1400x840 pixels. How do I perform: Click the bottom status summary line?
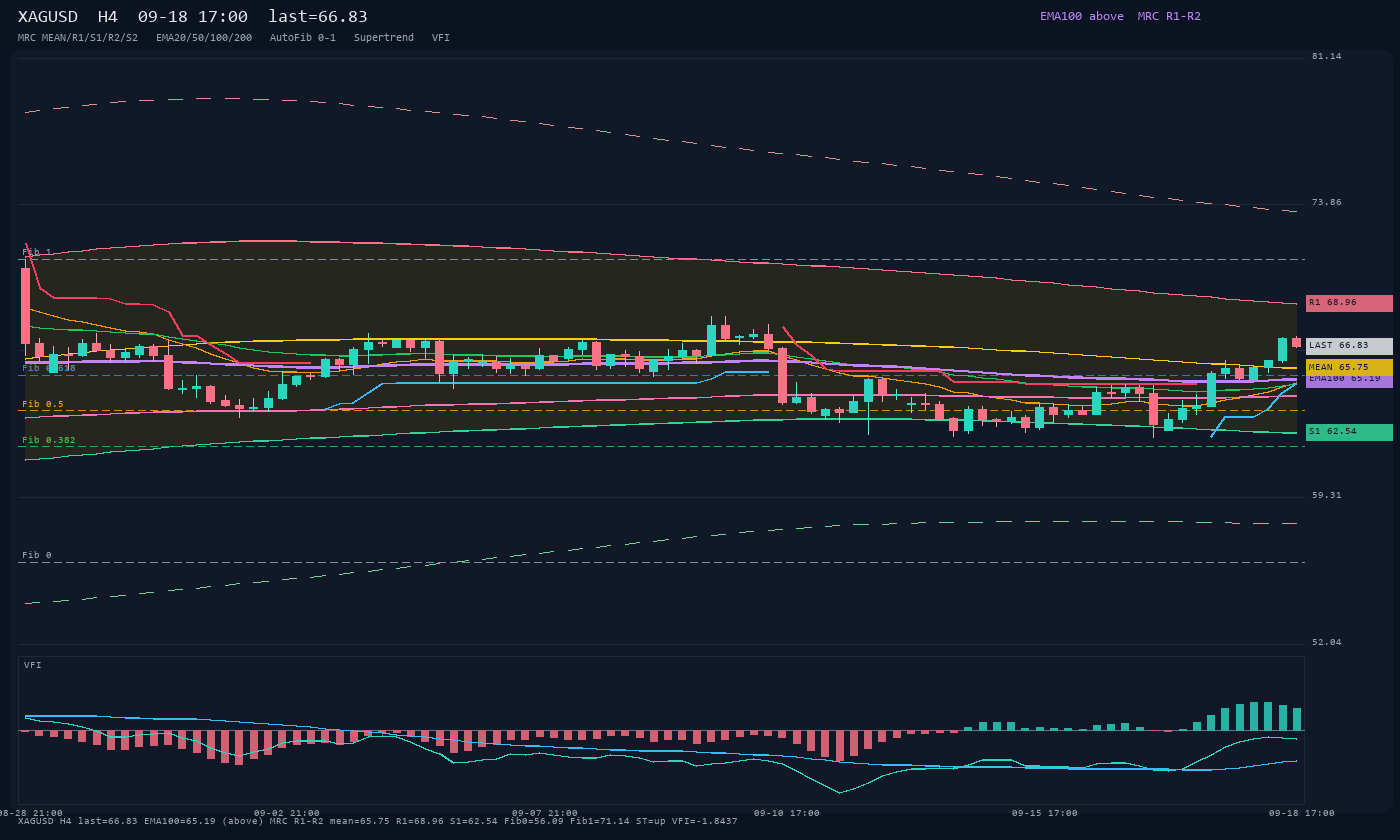click(x=378, y=822)
